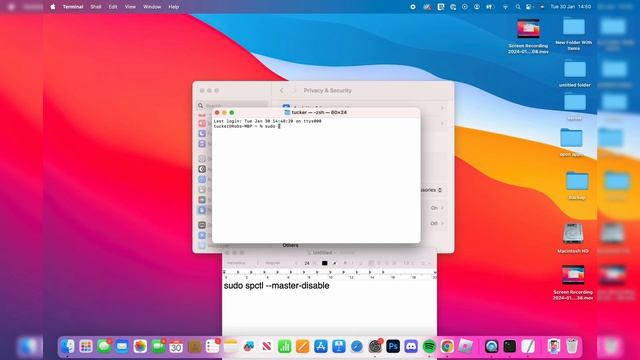
Task: Open Notes app in the Dock
Action: (231, 347)
